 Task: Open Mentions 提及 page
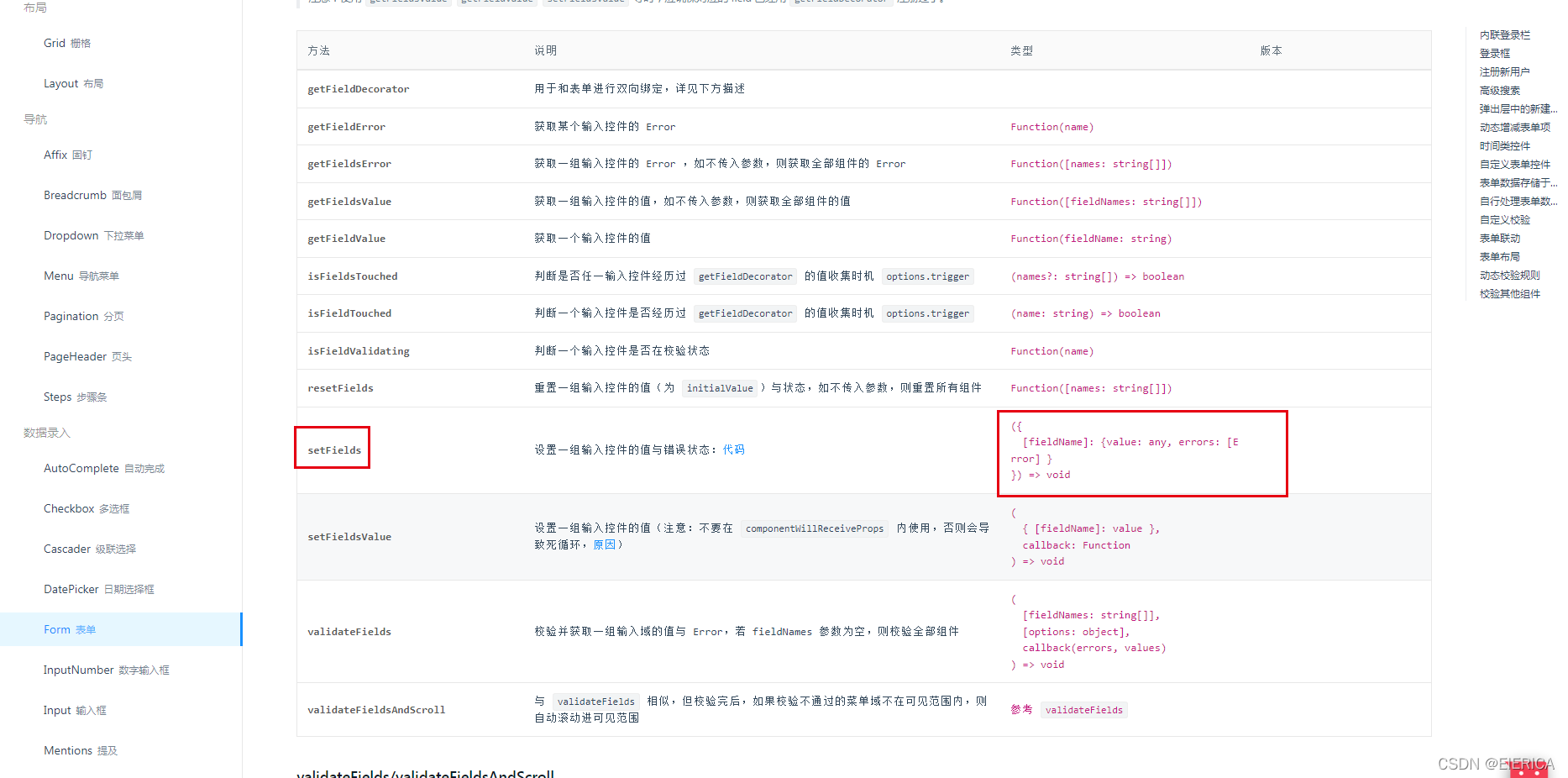click(x=81, y=750)
